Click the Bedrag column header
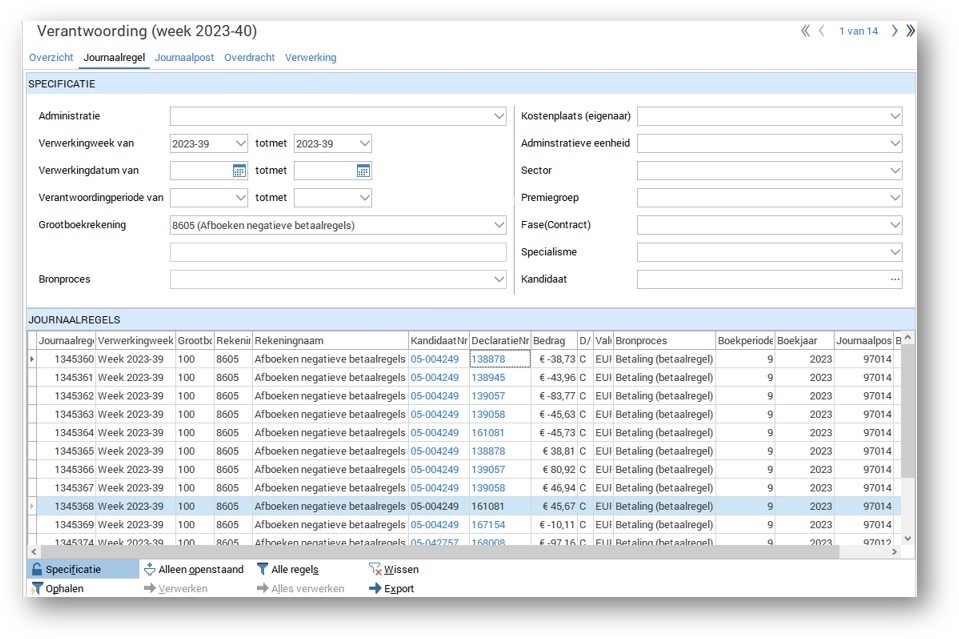Viewport: 959px width, 639px height. pos(550,341)
